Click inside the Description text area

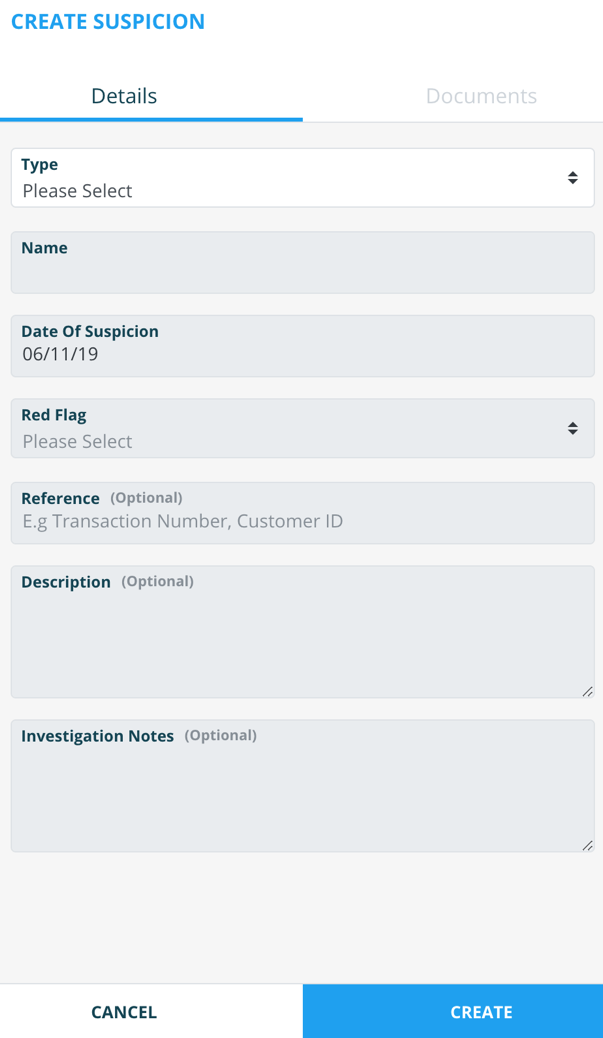(x=302, y=642)
